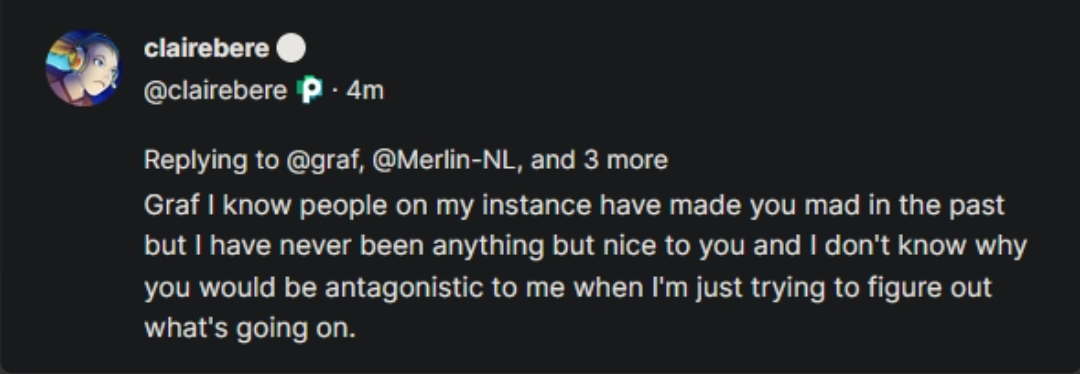Click the line containing 'antagonistic to me'
Image resolution: width=1080 pixels, height=374 pixels.
pyautogui.click(x=568, y=287)
